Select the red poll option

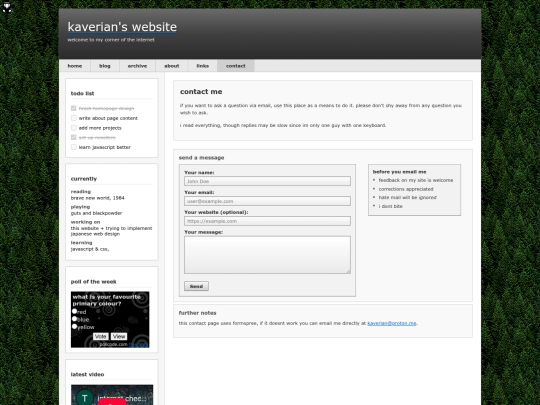[x=74, y=311]
